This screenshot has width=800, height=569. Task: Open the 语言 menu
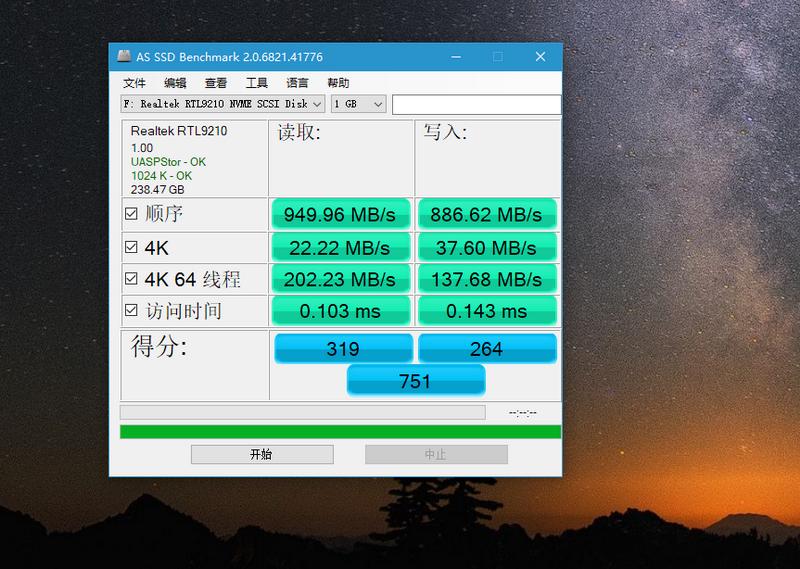point(297,83)
